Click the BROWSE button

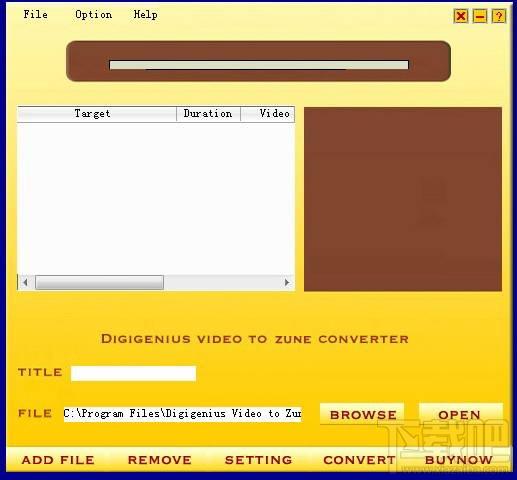click(363, 414)
